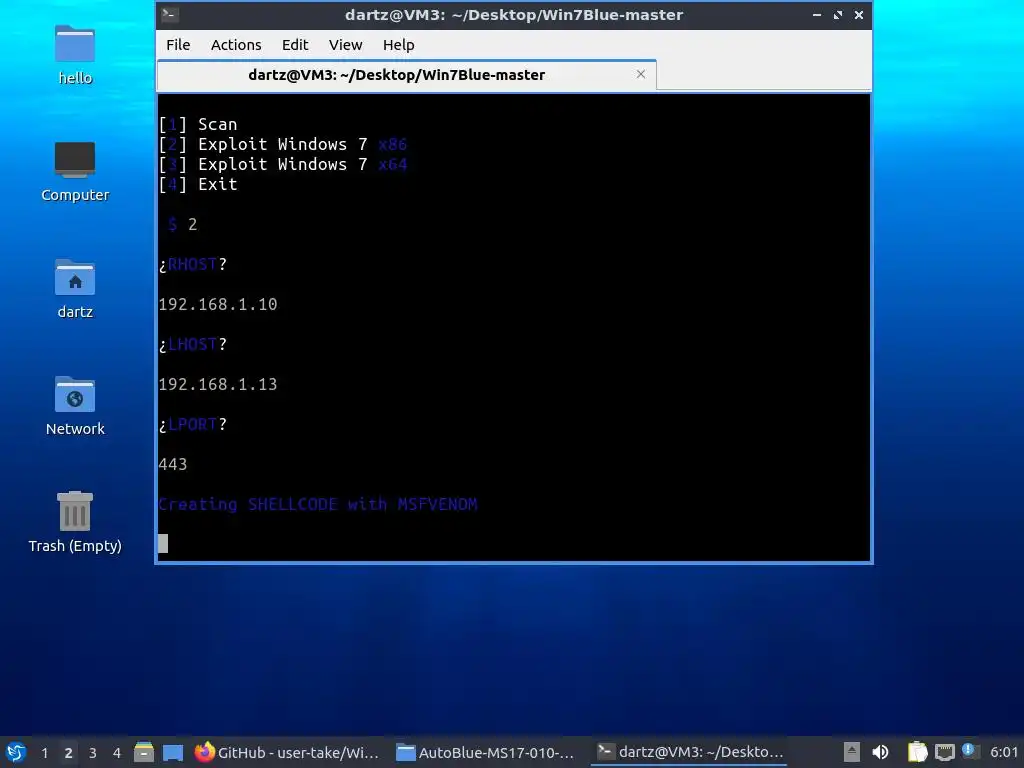Launch the file manager from the taskbar
The height and width of the screenshot is (768, 1024).
point(144,752)
